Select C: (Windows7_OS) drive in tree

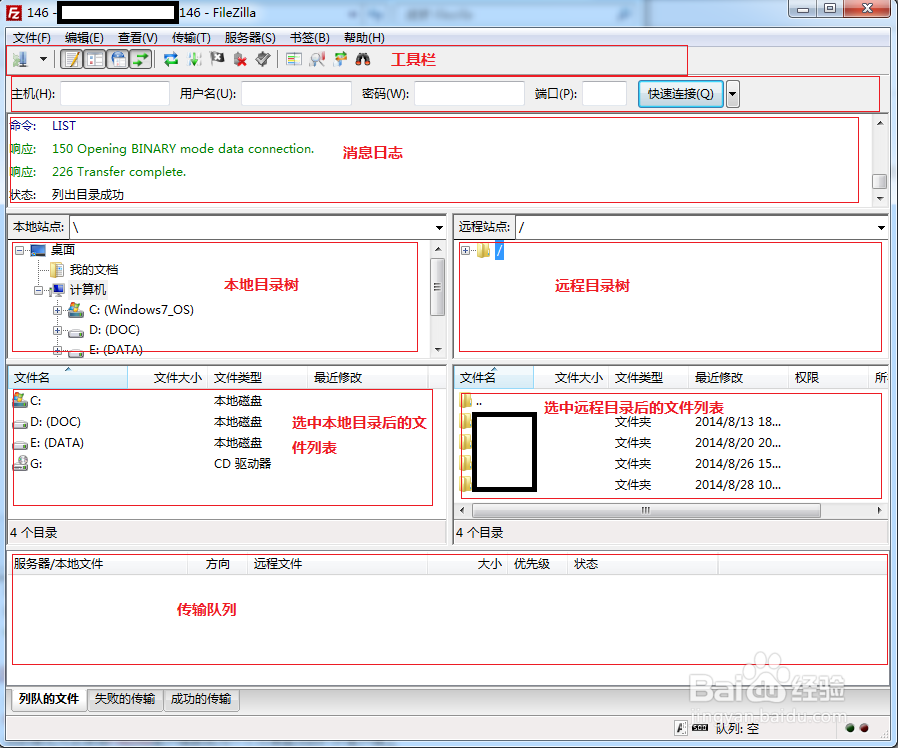click(x=141, y=310)
